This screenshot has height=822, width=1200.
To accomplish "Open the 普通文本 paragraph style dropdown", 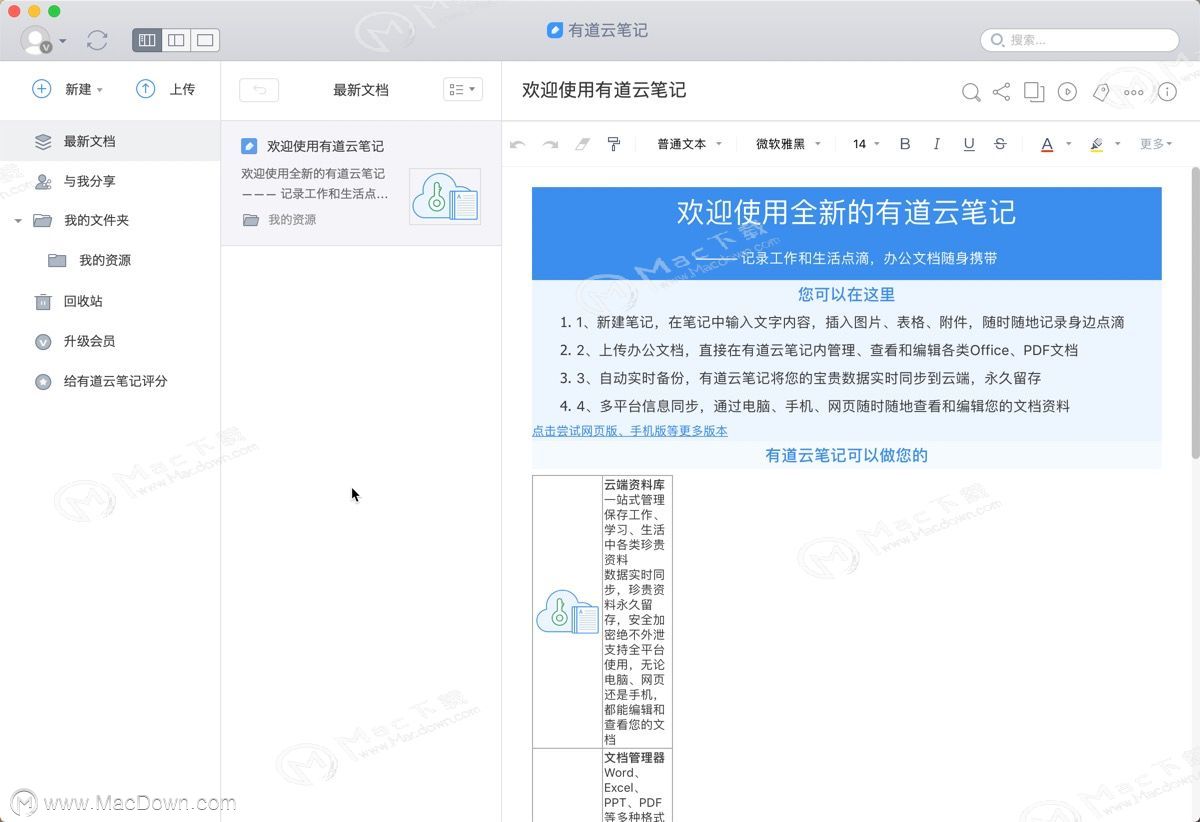I will (x=689, y=144).
